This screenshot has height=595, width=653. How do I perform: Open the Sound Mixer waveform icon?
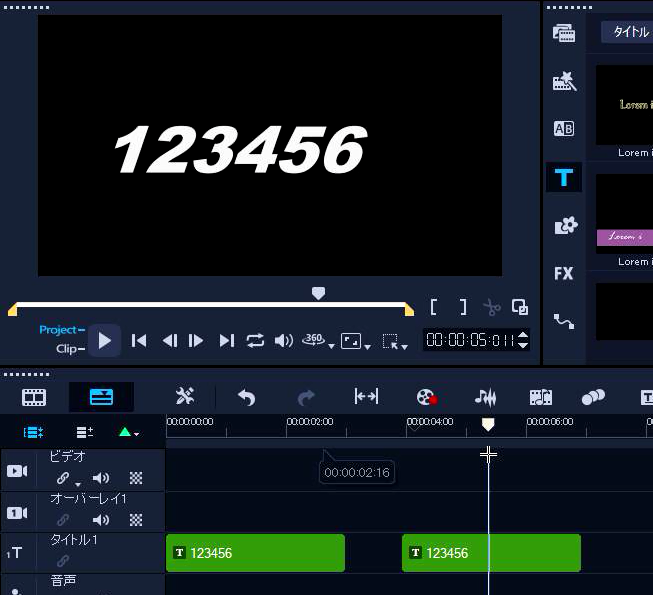pos(485,397)
